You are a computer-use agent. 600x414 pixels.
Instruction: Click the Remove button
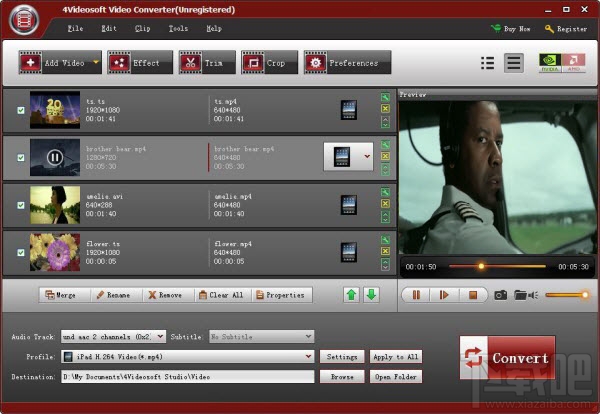pyautogui.click(x=169, y=295)
